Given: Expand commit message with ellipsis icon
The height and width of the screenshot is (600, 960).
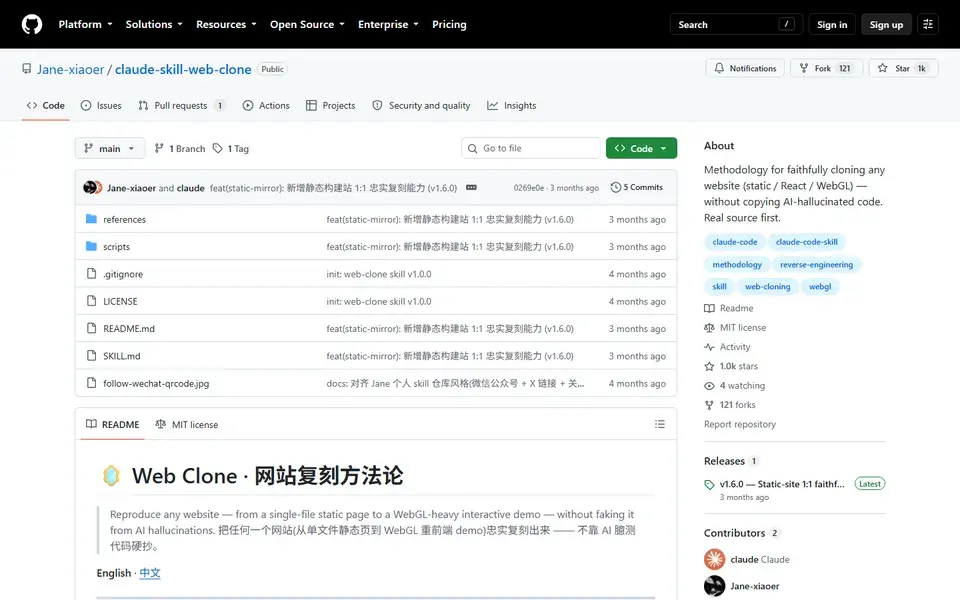Looking at the screenshot, I should tap(471, 187).
